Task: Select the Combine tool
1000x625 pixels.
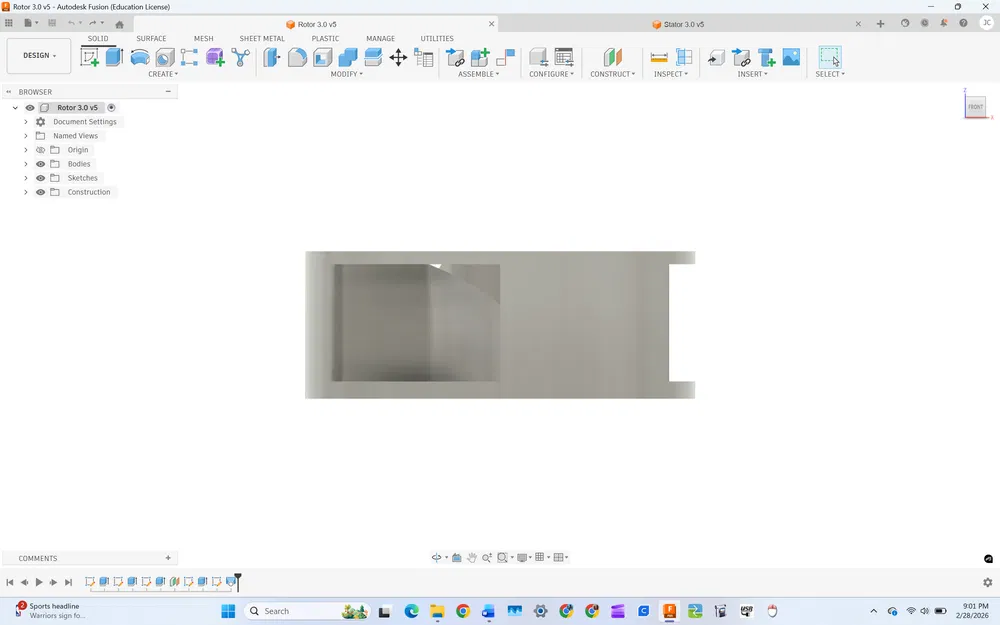Action: coord(348,57)
